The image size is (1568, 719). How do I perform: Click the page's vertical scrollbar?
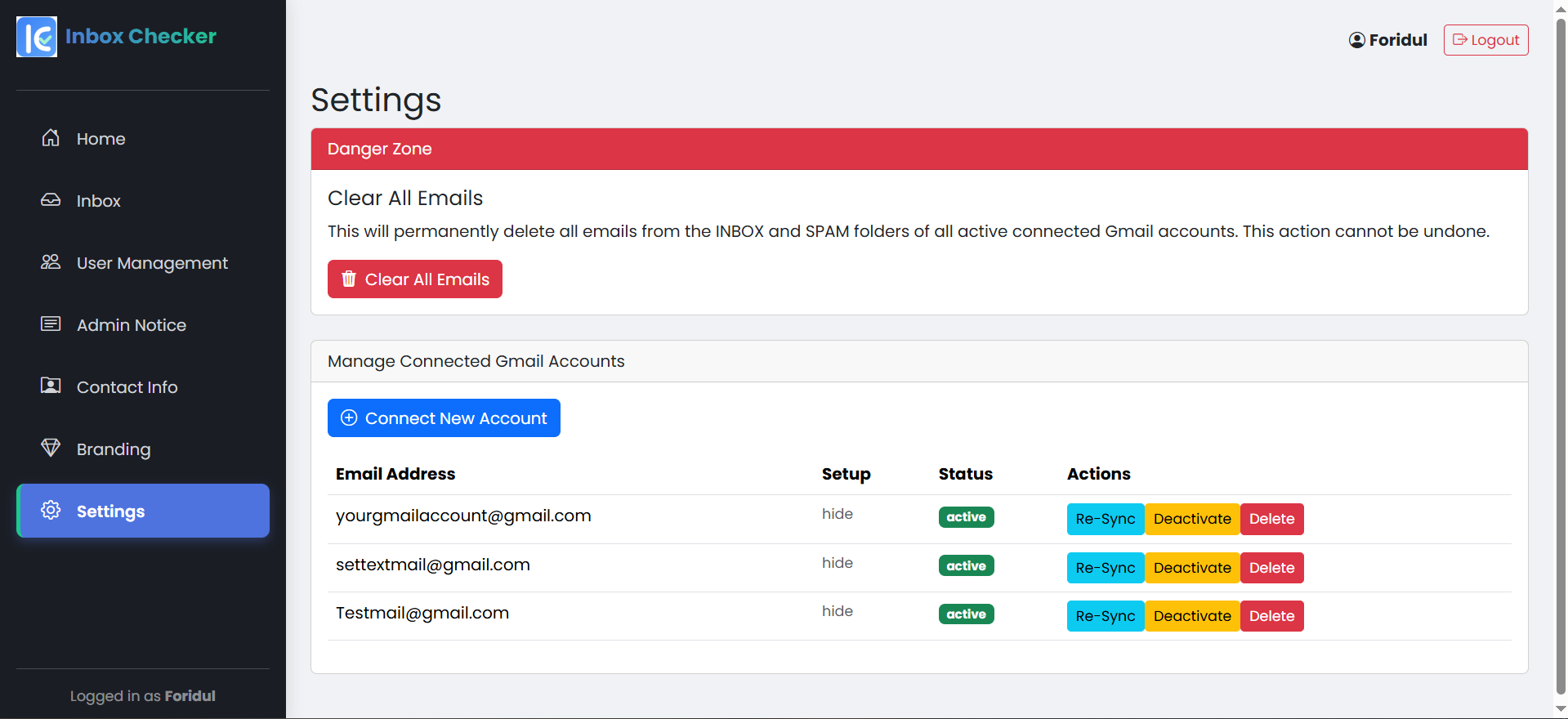(1561, 351)
